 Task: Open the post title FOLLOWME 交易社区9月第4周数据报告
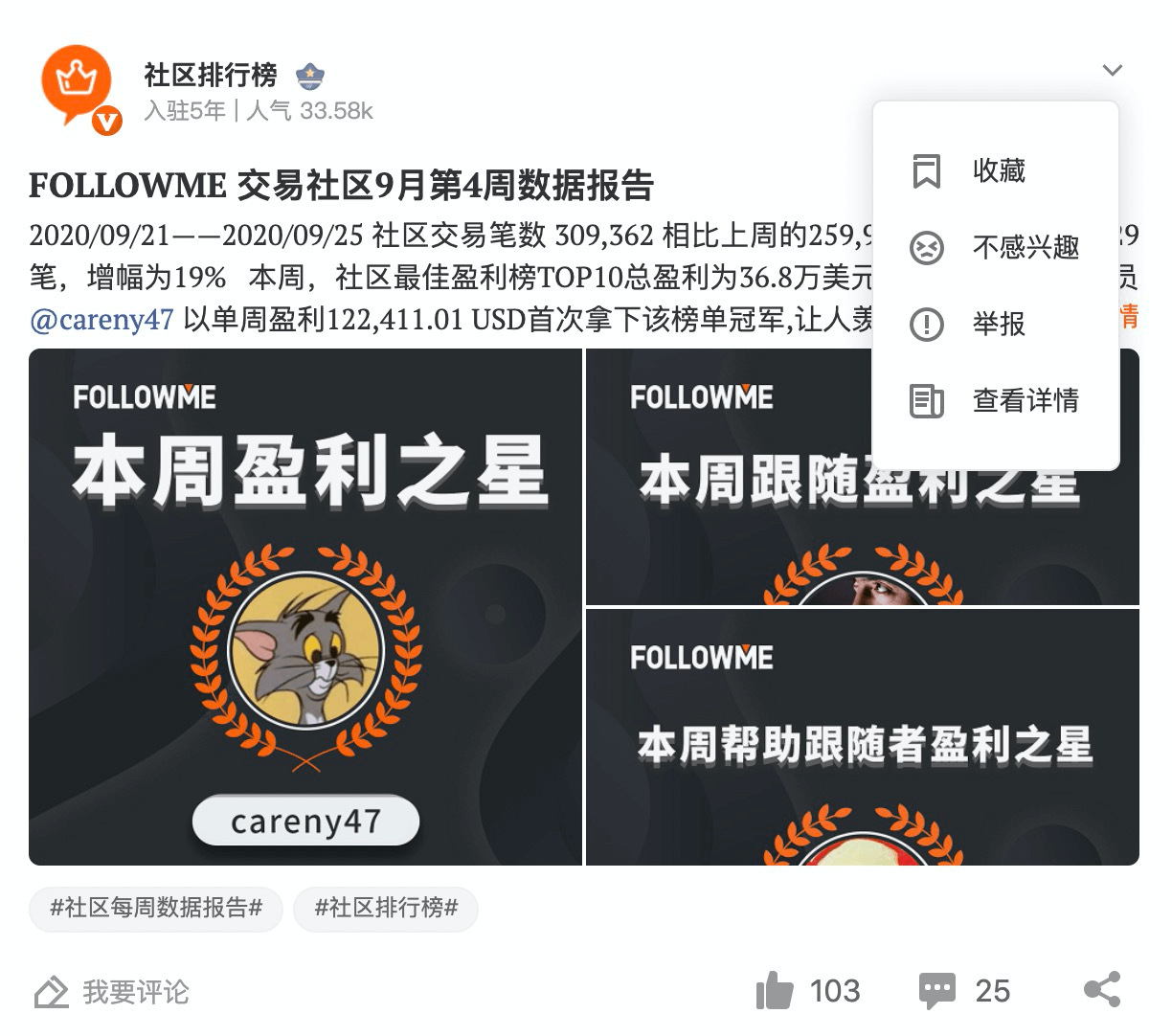pyautogui.click(x=342, y=185)
